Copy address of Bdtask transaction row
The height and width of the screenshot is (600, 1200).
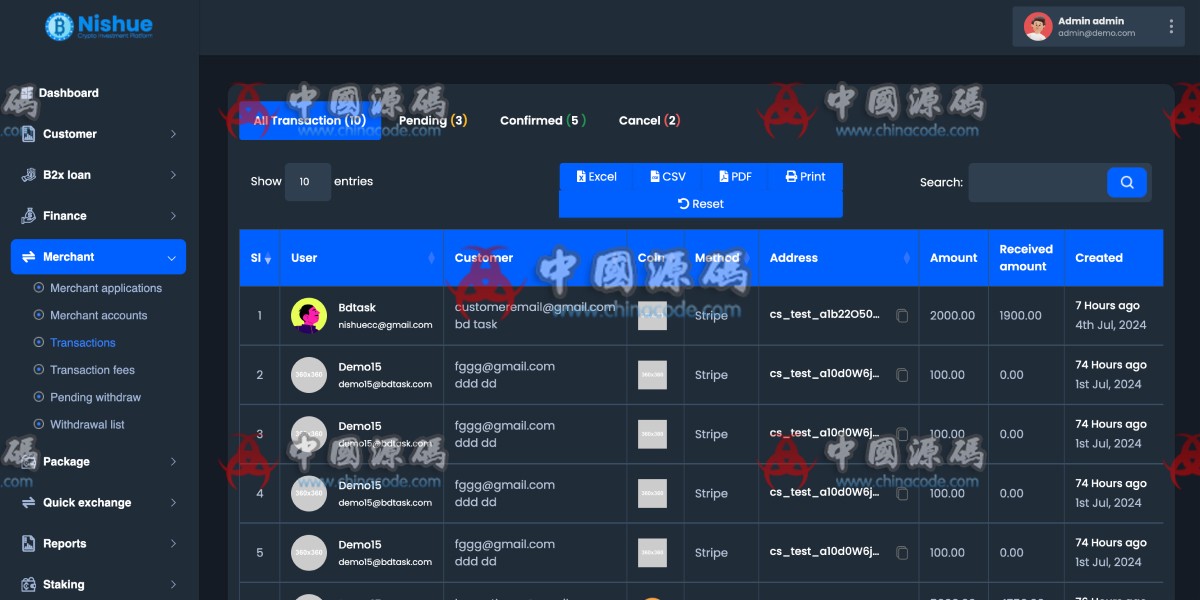coord(902,316)
